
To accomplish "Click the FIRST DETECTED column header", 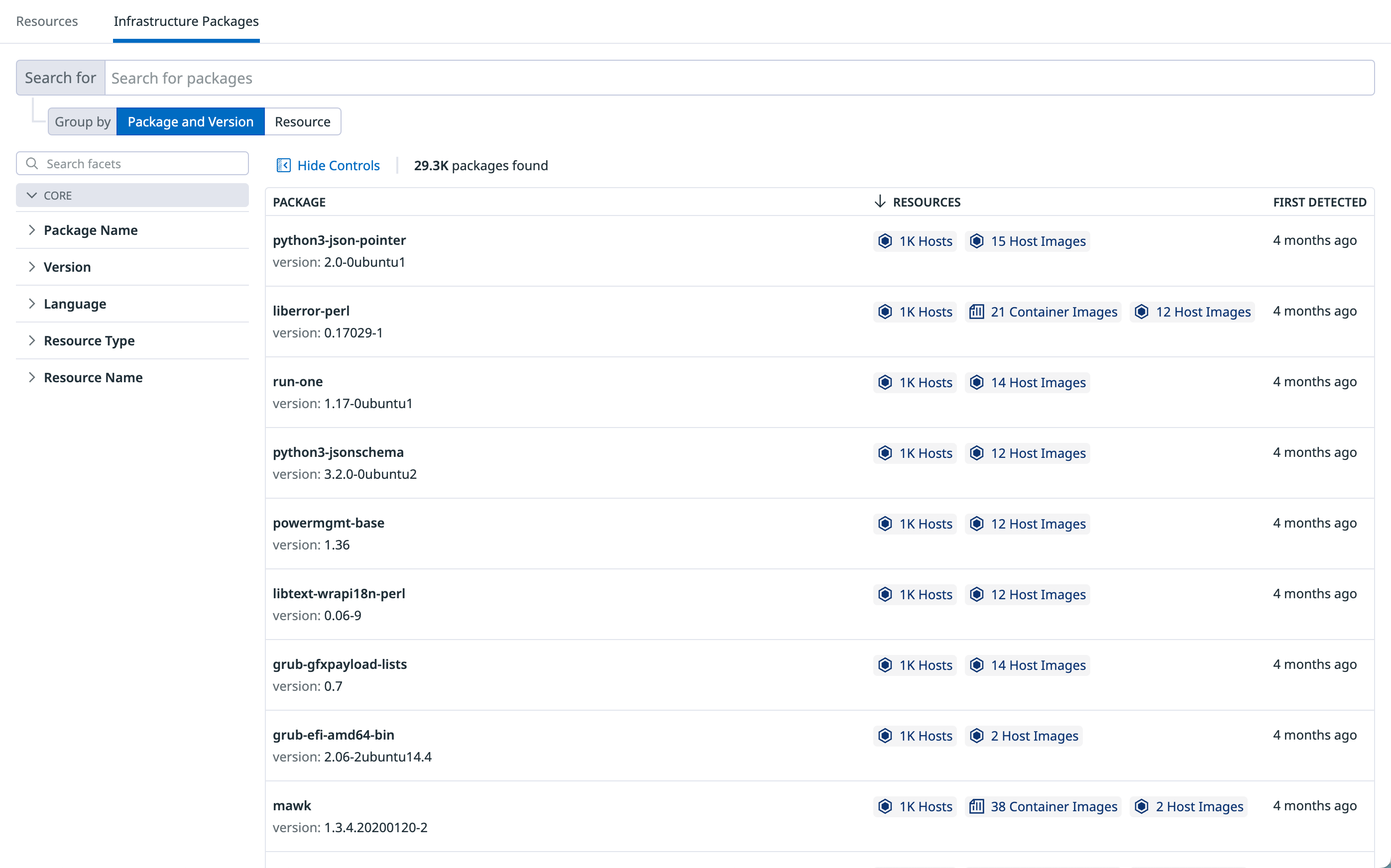I will (1319, 202).
